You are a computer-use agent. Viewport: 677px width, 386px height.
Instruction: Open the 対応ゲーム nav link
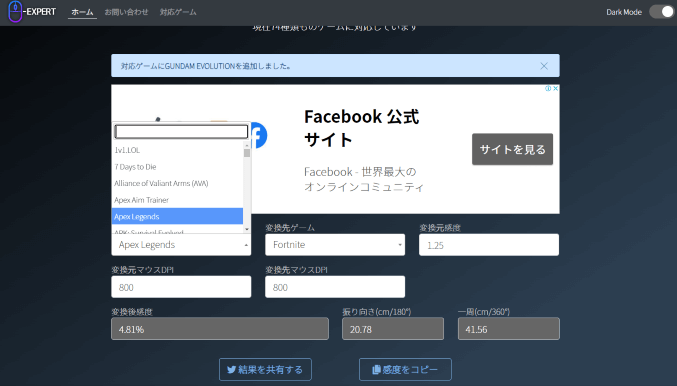(178, 12)
